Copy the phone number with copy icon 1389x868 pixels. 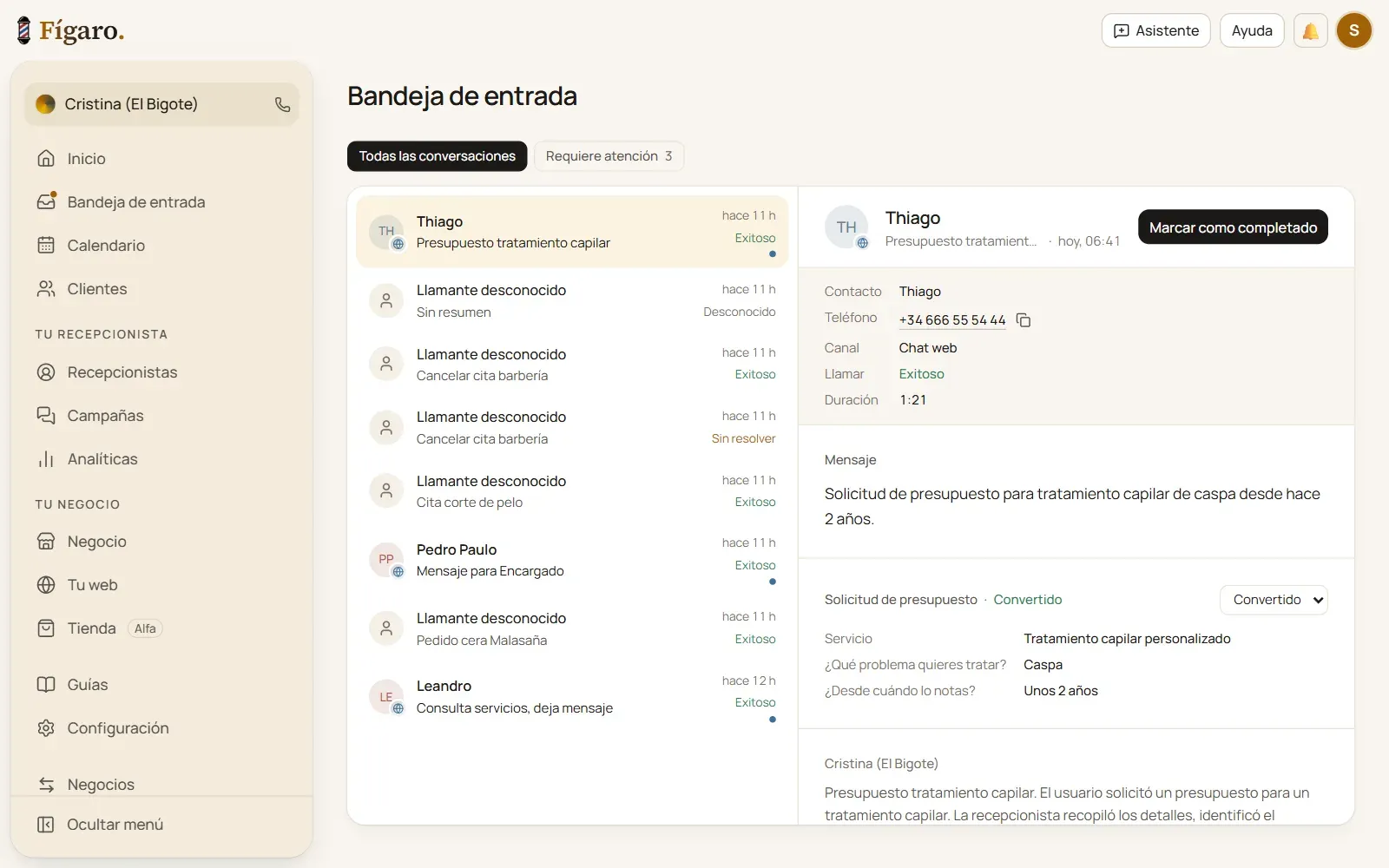click(1024, 320)
